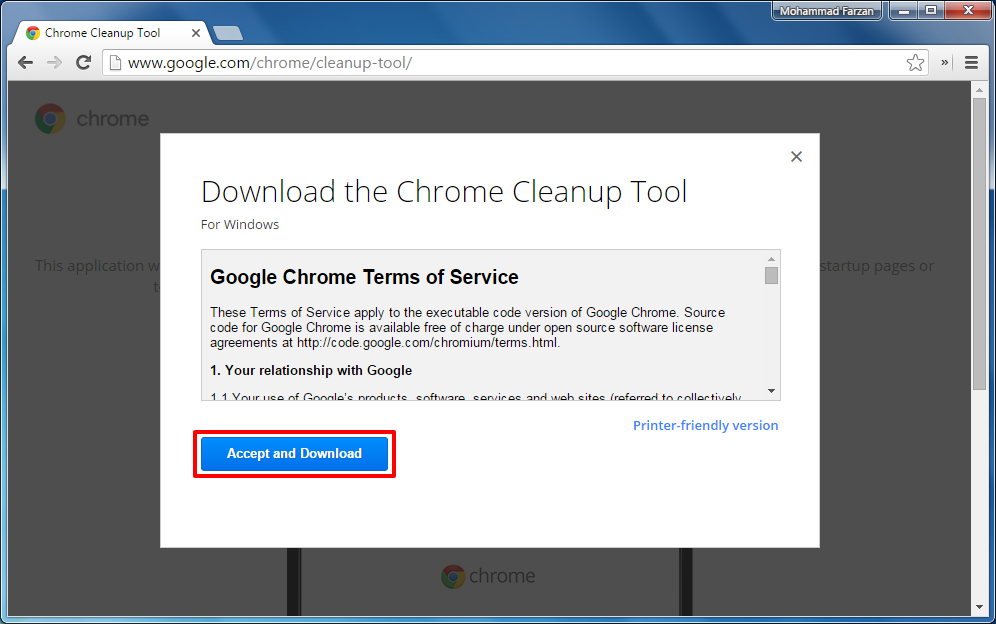
Task: Click the Accept and Download button
Action: [294, 454]
